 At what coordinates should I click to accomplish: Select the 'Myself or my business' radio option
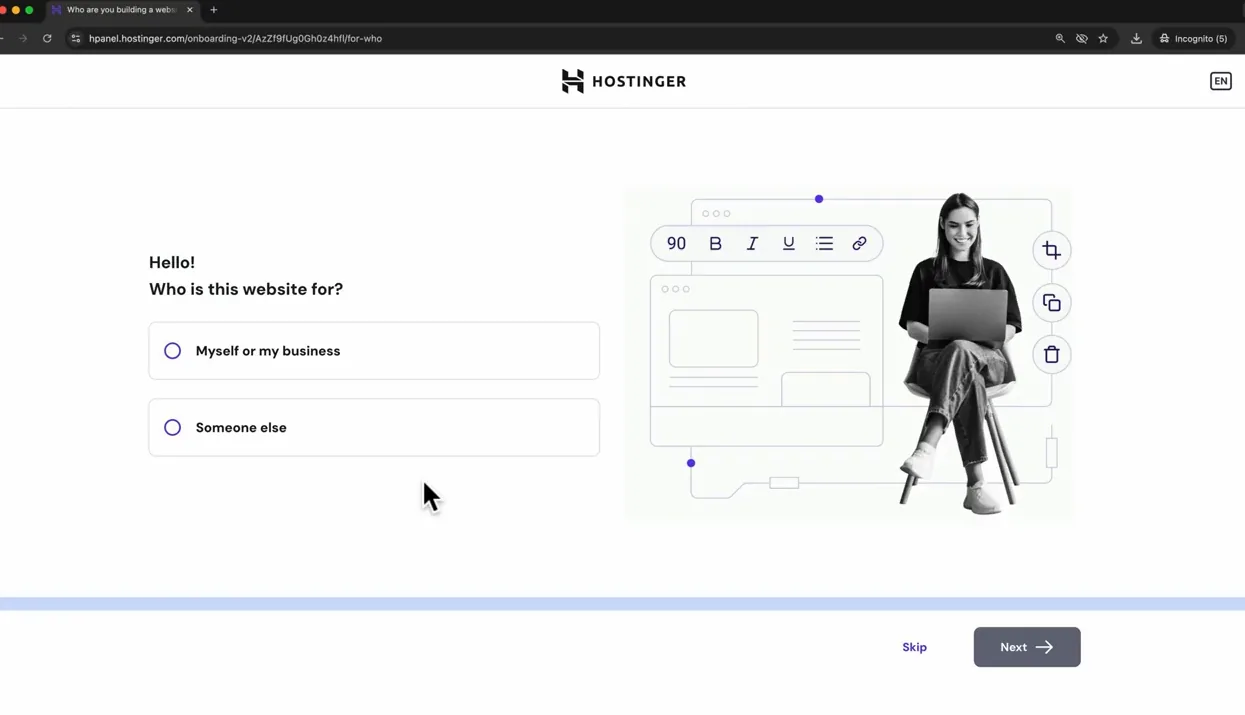tap(374, 351)
